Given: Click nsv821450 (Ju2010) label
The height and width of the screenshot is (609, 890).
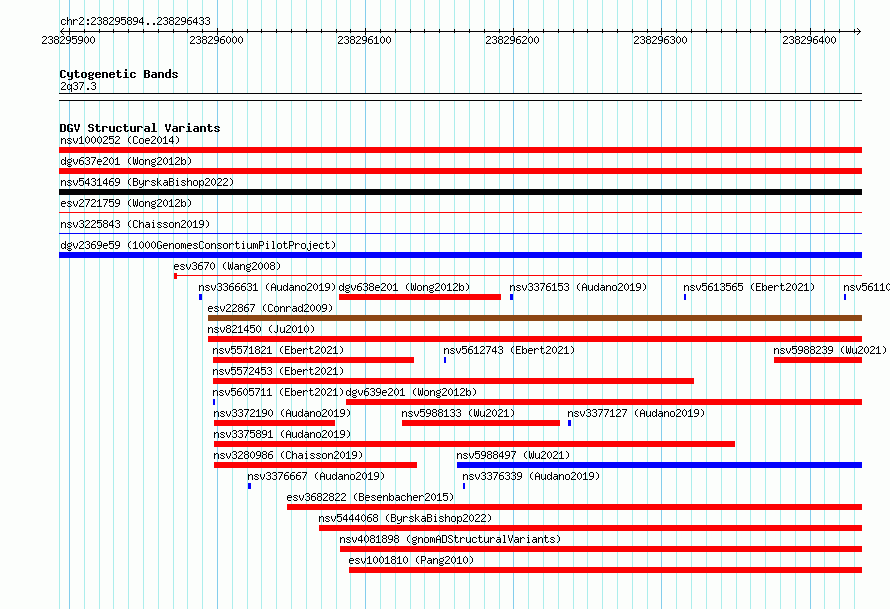Looking at the screenshot, I should (x=261, y=329).
